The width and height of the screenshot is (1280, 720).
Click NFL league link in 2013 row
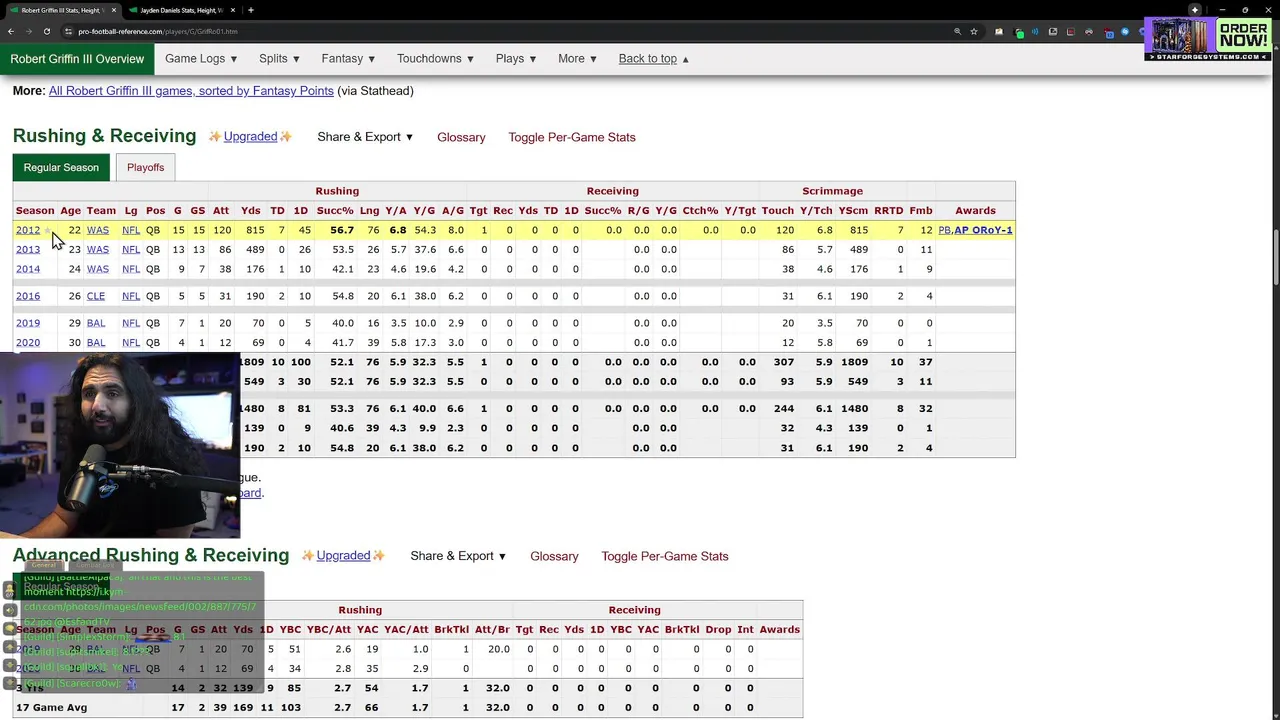131,249
